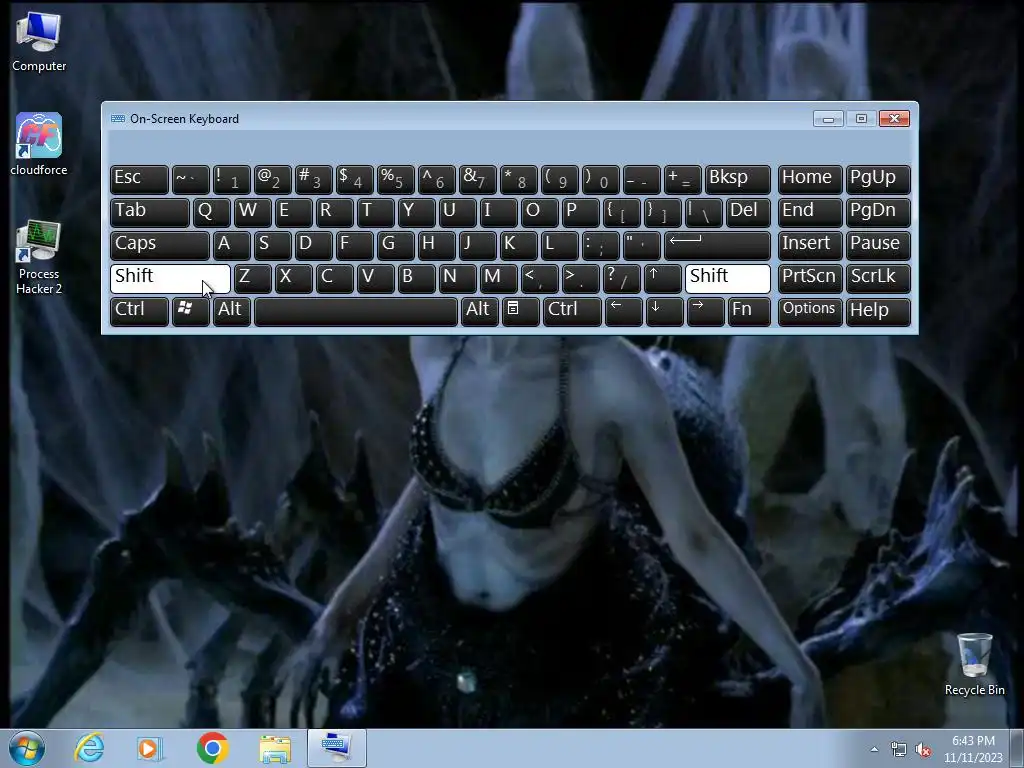The width and height of the screenshot is (1024, 768).
Task: Click the tilde key
Action: click(x=190, y=180)
